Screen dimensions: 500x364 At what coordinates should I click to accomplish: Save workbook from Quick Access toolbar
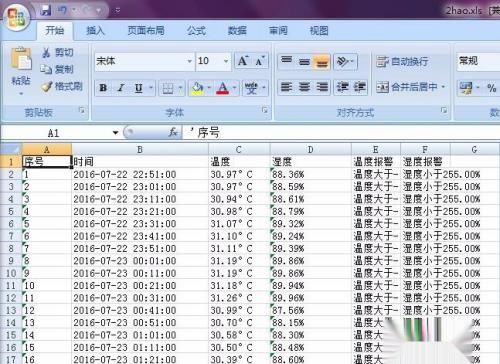[46, 11]
